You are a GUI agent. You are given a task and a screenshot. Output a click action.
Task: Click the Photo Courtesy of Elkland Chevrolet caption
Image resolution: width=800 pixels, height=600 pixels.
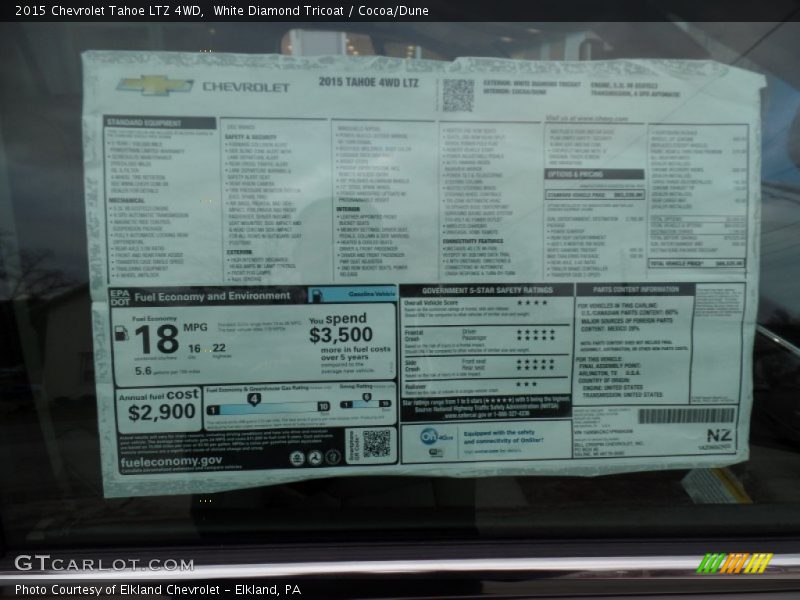point(158,589)
